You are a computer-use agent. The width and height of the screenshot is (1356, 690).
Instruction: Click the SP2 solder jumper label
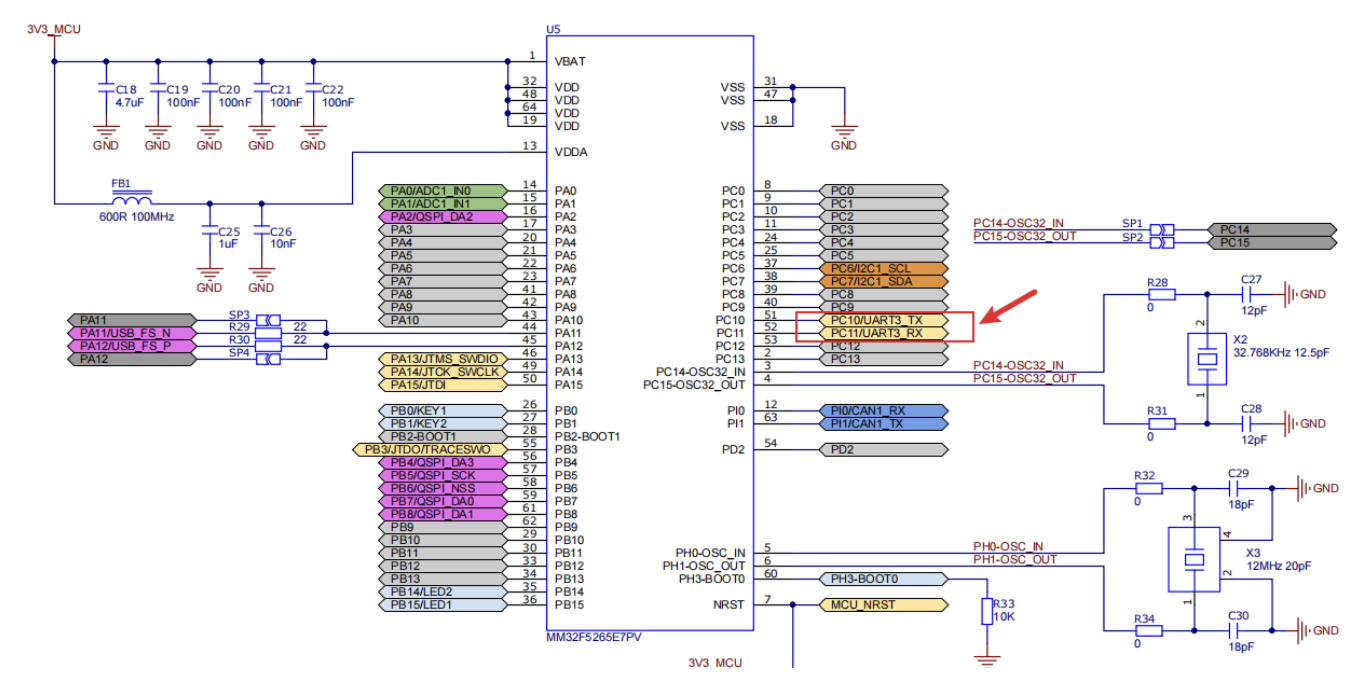pos(1131,237)
